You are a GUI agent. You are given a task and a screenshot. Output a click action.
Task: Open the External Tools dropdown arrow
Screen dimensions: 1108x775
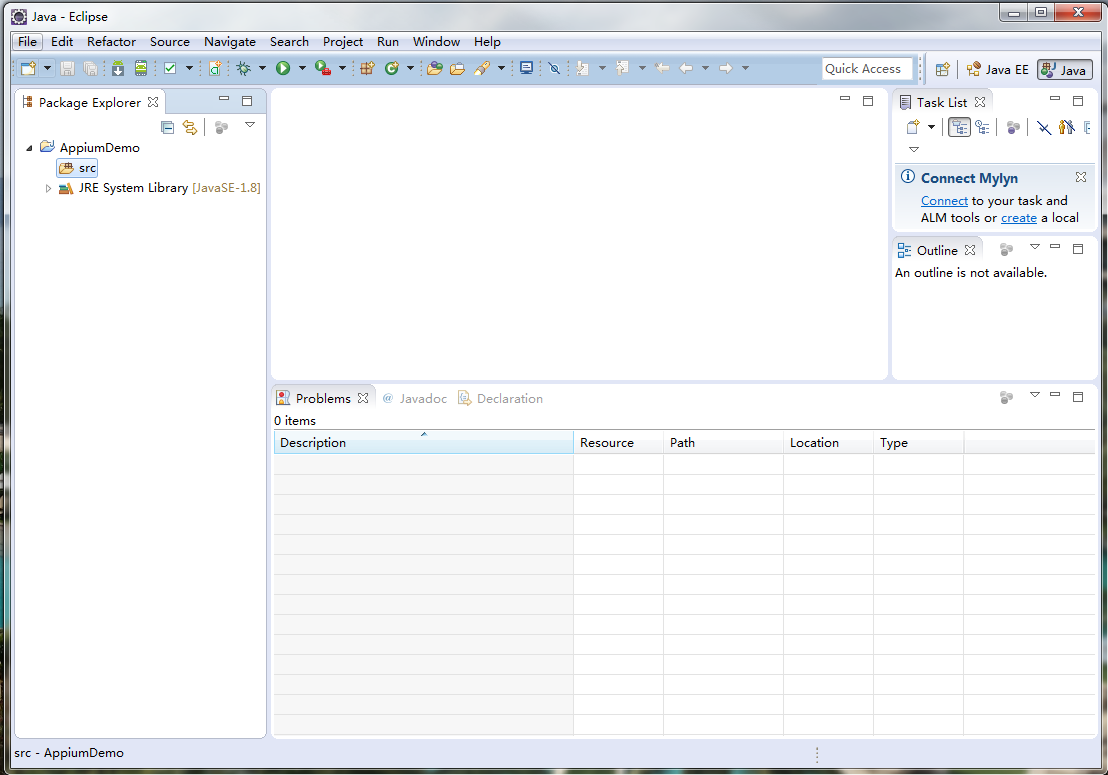[x=342, y=69]
